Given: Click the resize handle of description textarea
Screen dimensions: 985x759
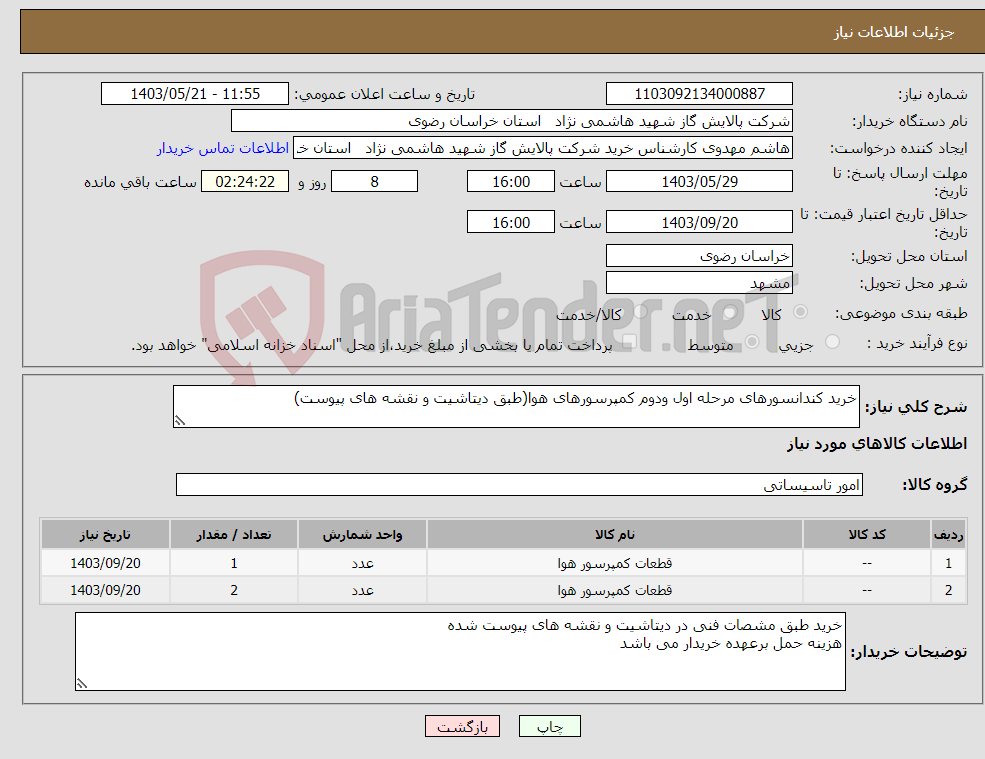Looking at the screenshot, I should [x=180, y=421].
